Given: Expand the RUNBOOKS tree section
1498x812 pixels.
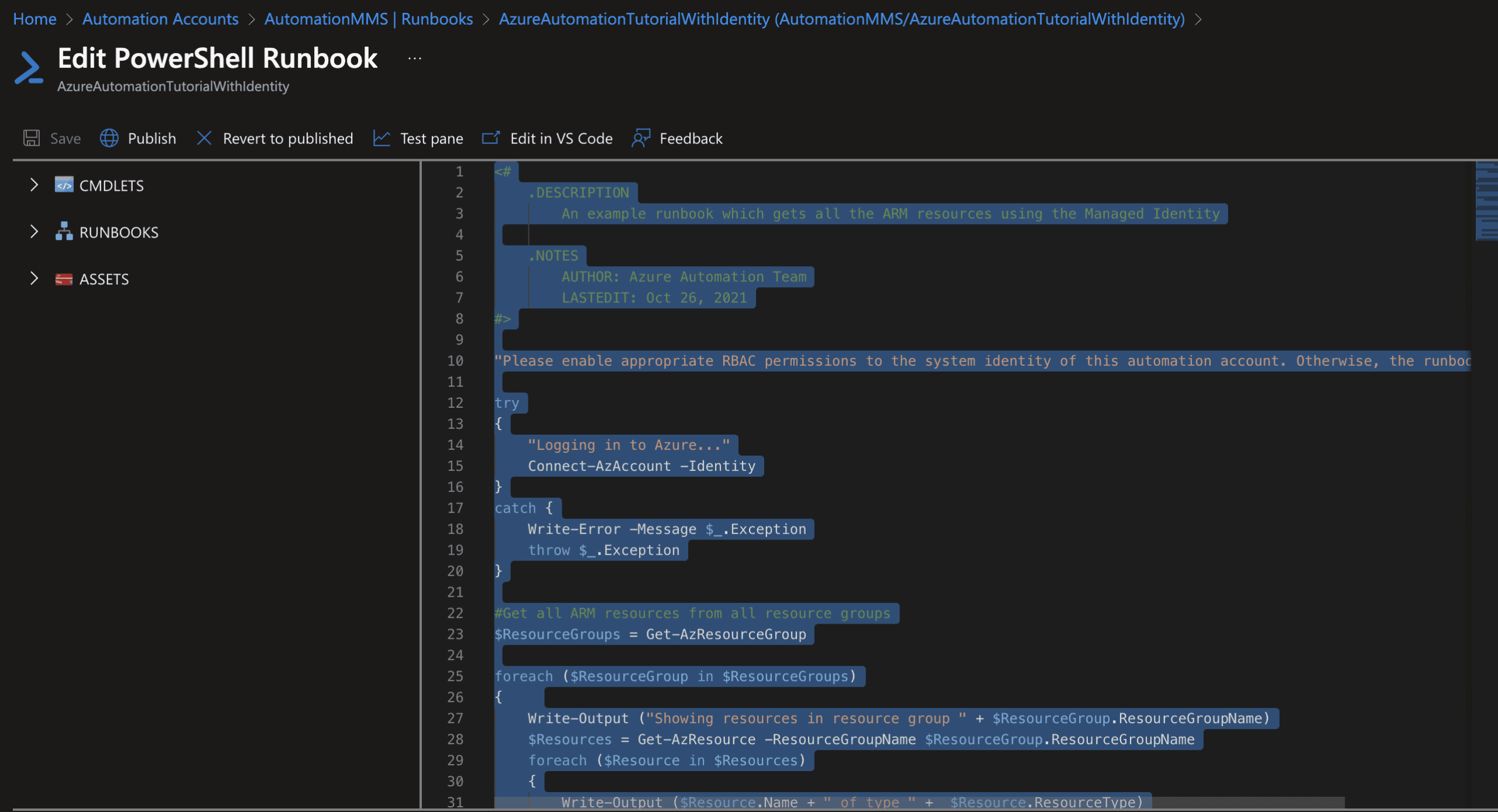Looking at the screenshot, I should pyautogui.click(x=34, y=232).
